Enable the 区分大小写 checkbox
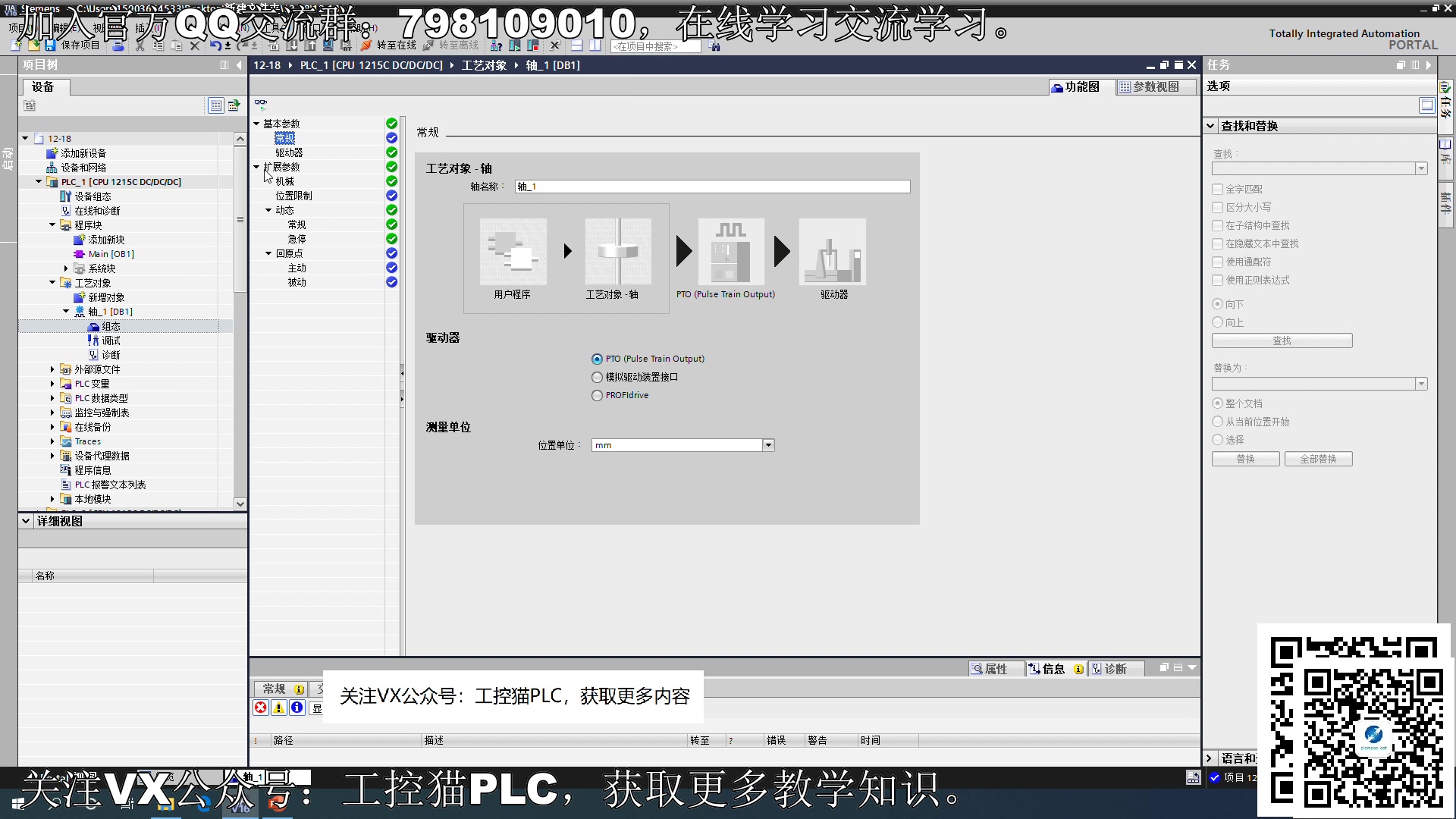The image size is (1456, 819). click(1218, 207)
